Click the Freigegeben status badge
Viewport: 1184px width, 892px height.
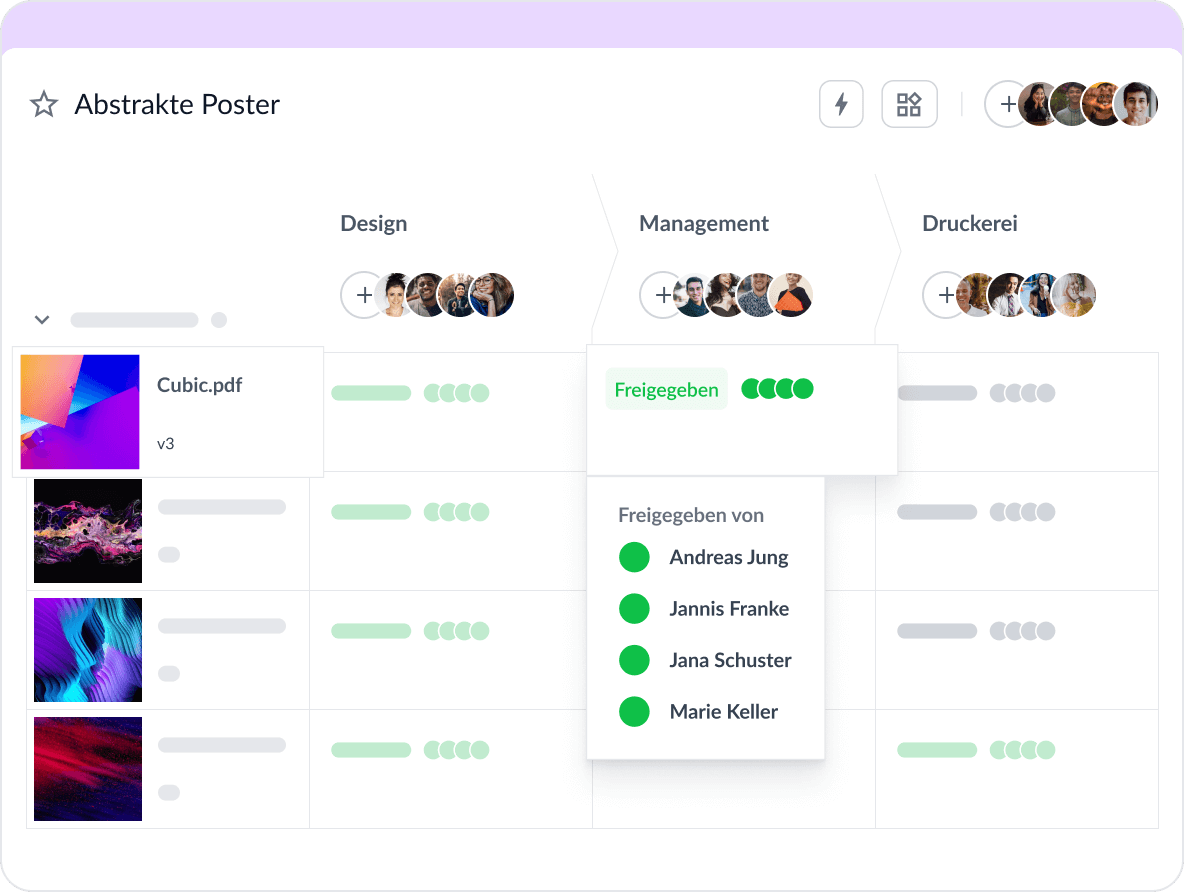point(666,389)
